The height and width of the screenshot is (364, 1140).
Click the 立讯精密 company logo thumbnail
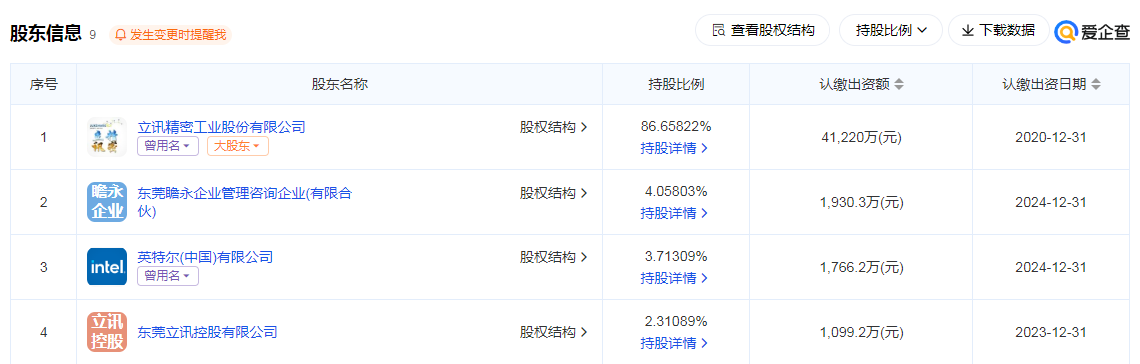click(x=107, y=137)
